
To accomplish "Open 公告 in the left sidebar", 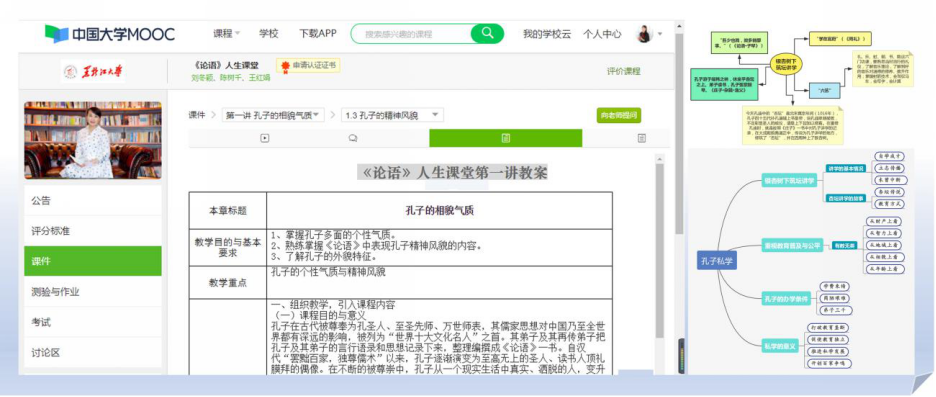I will pos(93,201).
